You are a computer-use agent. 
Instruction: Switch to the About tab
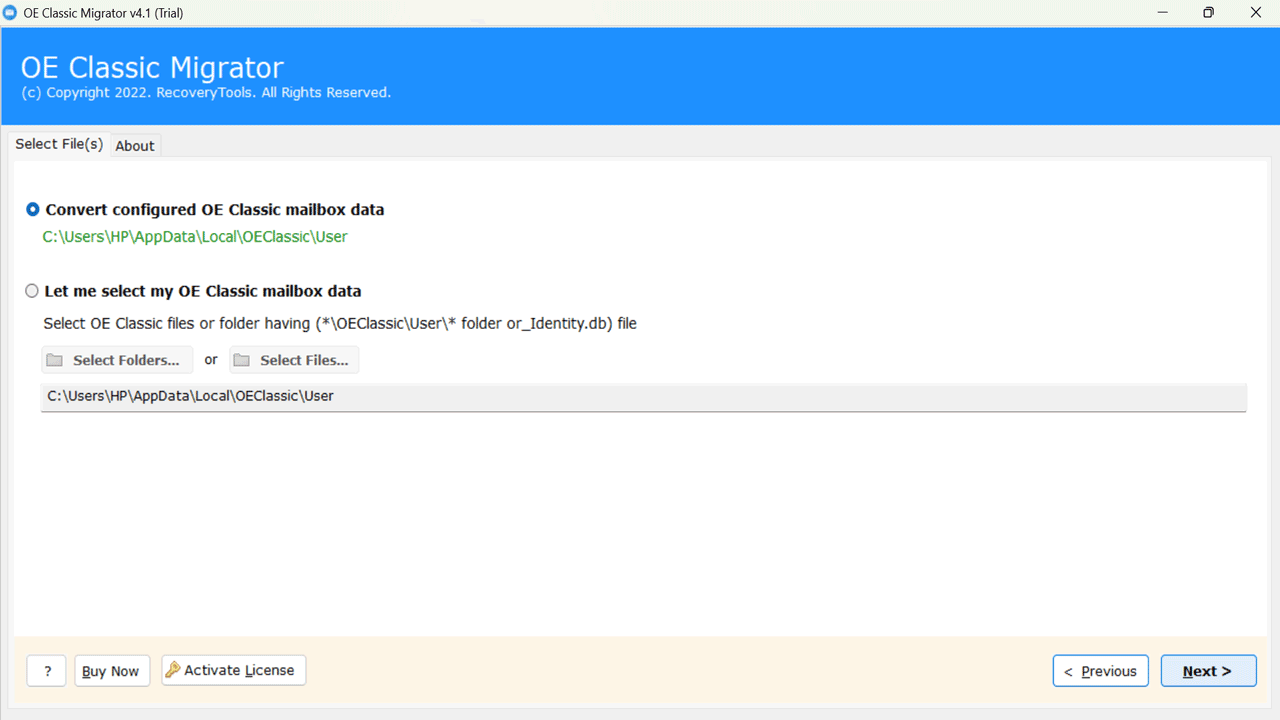point(135,146)
